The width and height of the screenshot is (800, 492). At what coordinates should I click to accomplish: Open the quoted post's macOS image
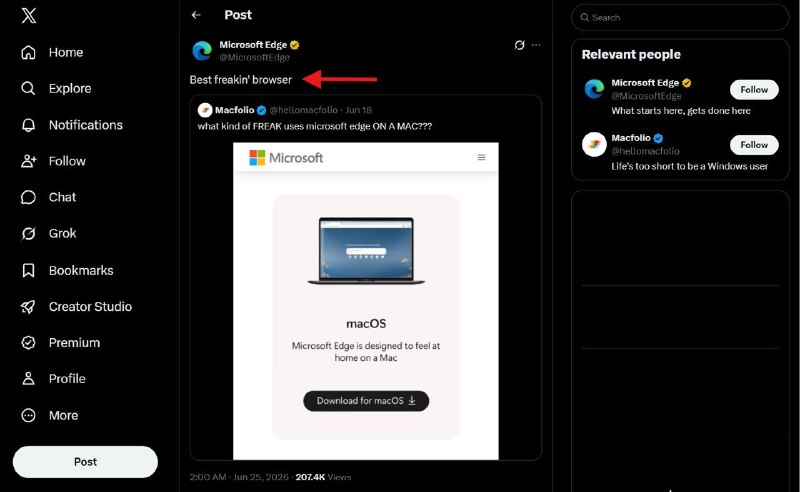pos(366,301)
